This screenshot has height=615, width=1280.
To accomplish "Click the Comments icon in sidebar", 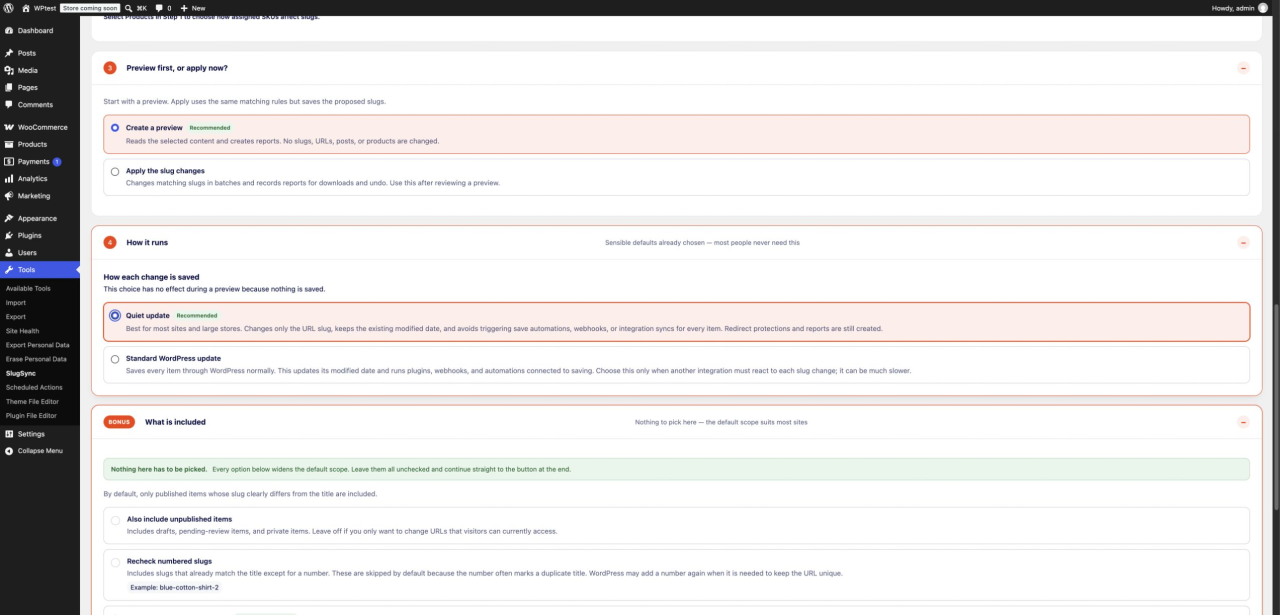I will 9,104.
